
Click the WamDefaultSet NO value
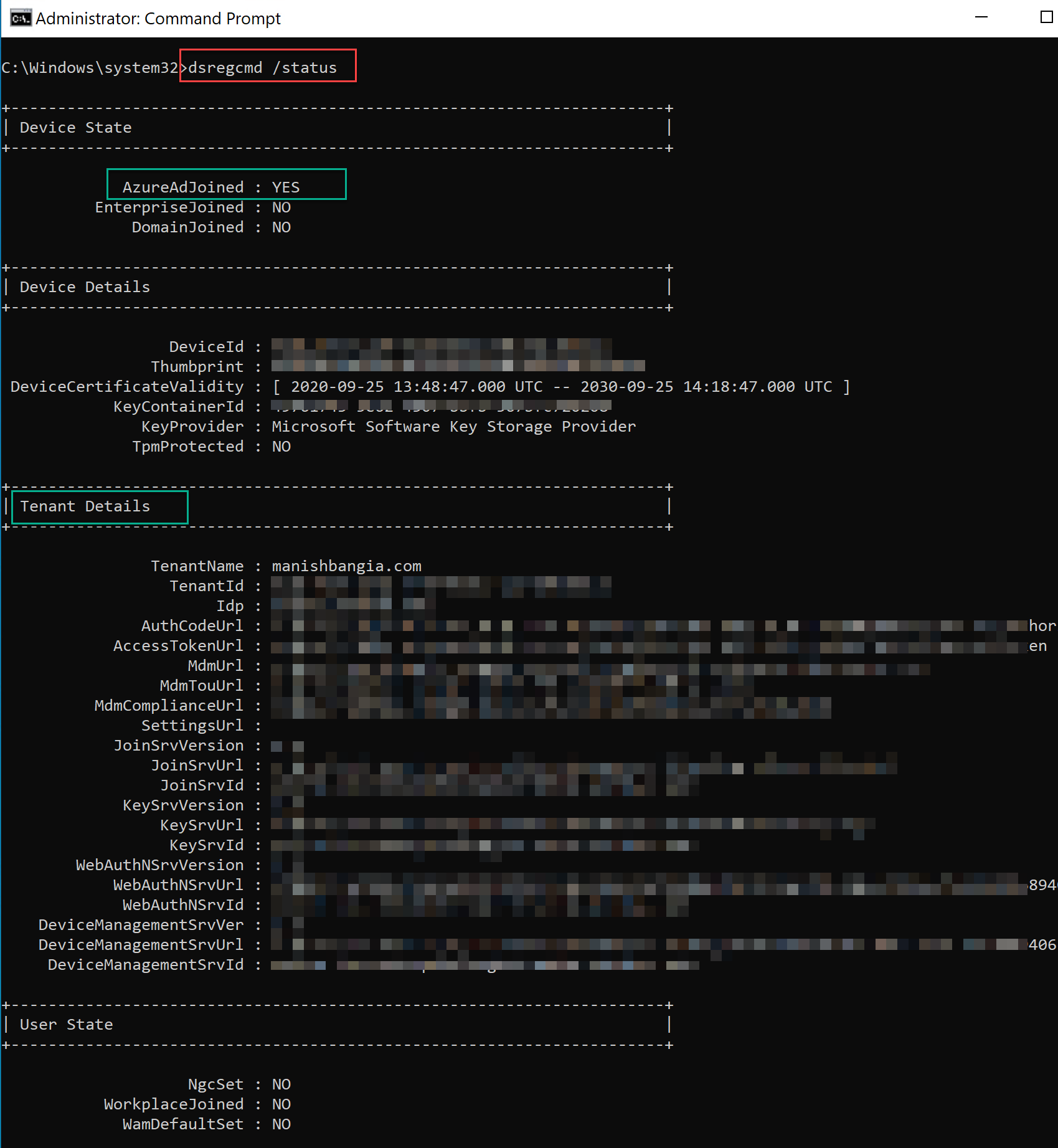pos(281,1124)
